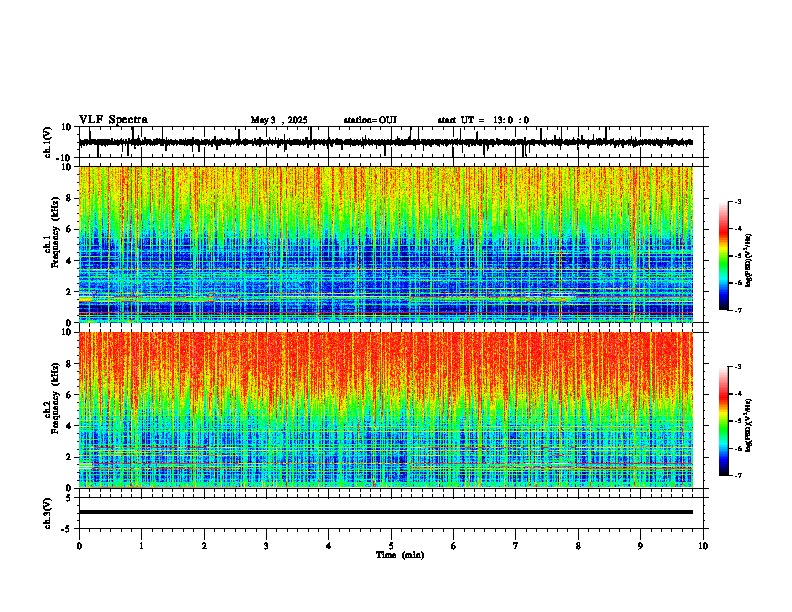
Task: Click the ch.3 voltage flat trace panel
Action: tap(393, 513)
